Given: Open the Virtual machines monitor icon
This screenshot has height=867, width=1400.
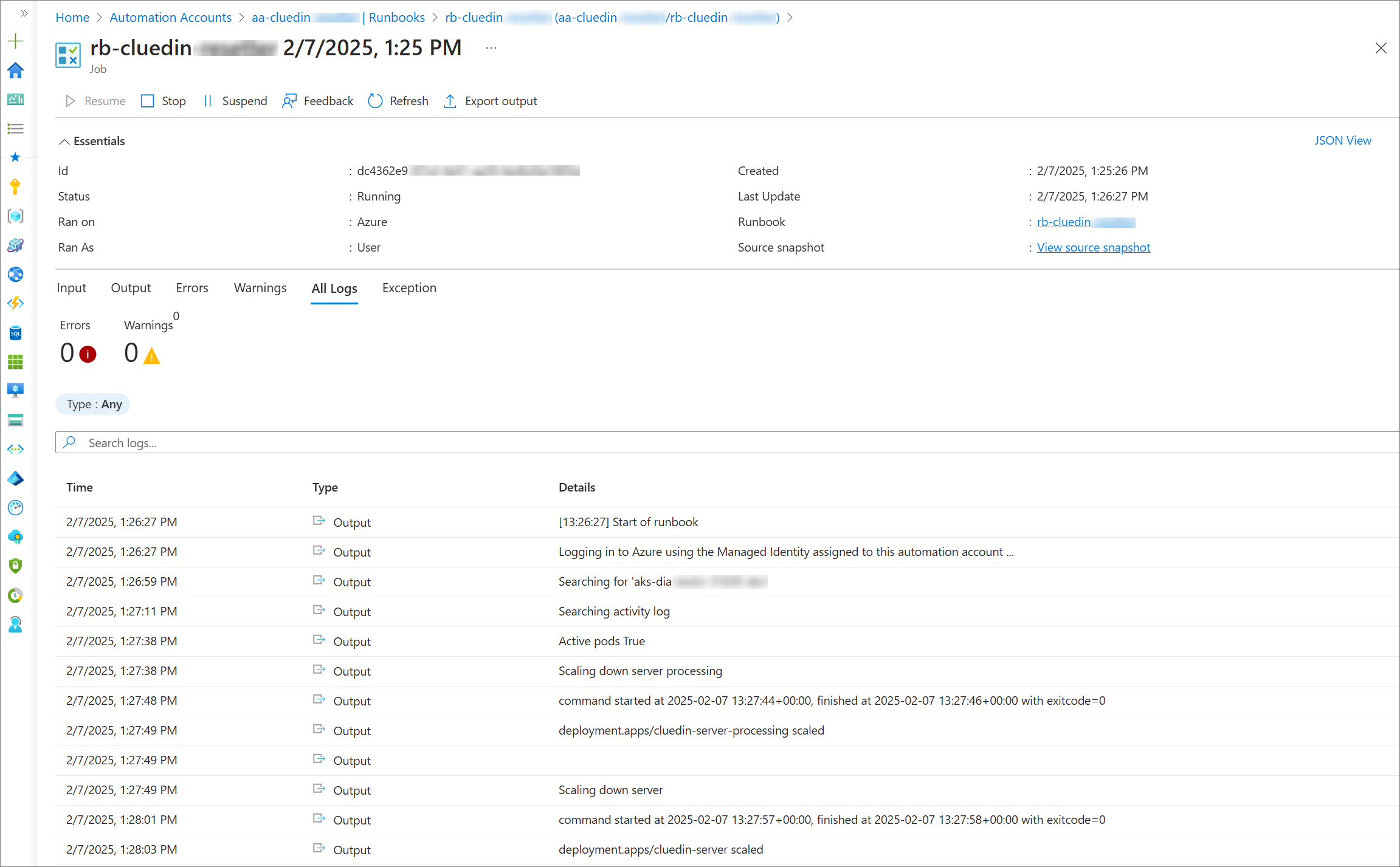Looking at the screenshot, I should coord(15,391).
